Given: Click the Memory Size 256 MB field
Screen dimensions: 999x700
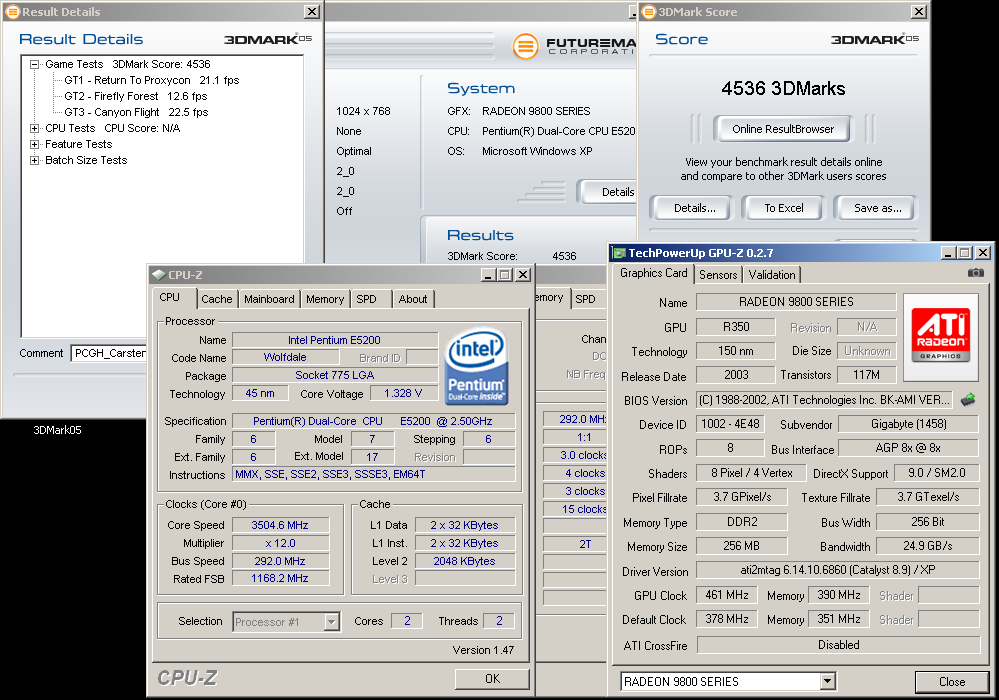Looking at the screenshot, I should tap(742, 546).
